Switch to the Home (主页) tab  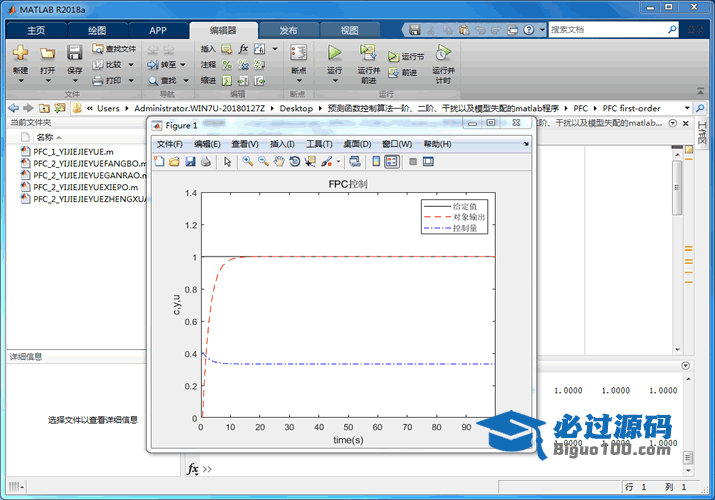click(x=36, y=31)
